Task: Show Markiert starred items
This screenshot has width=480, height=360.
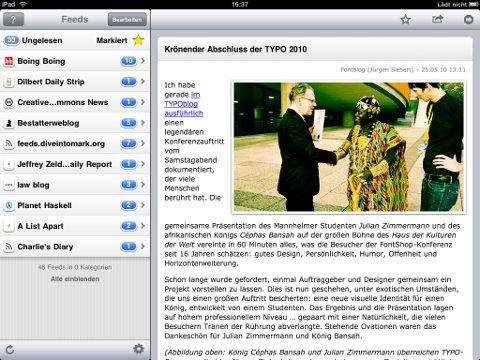Action: [112, 40]
